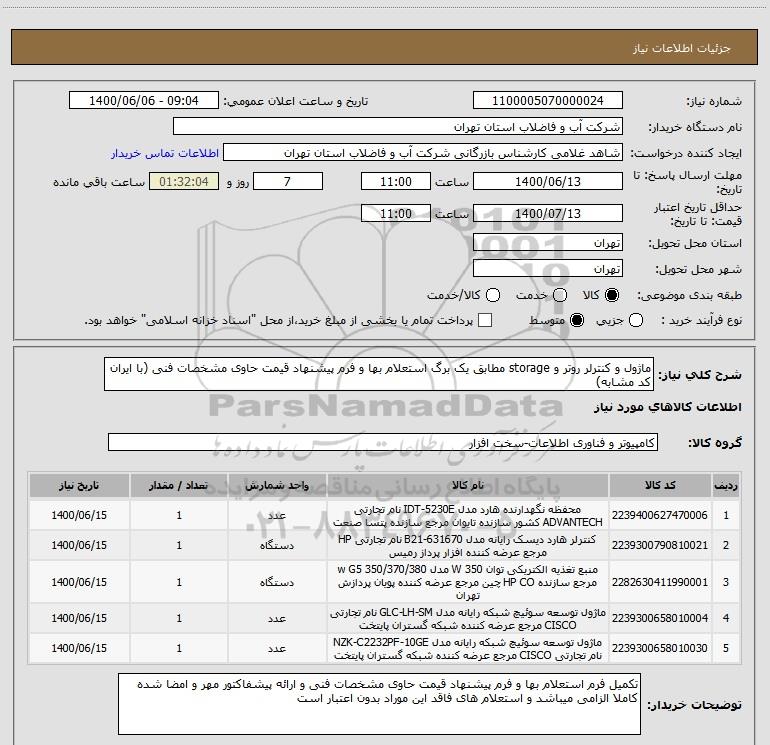770x745 pixels.
Task: Select the متوسط purchase type radio
Action: [577, 320]
